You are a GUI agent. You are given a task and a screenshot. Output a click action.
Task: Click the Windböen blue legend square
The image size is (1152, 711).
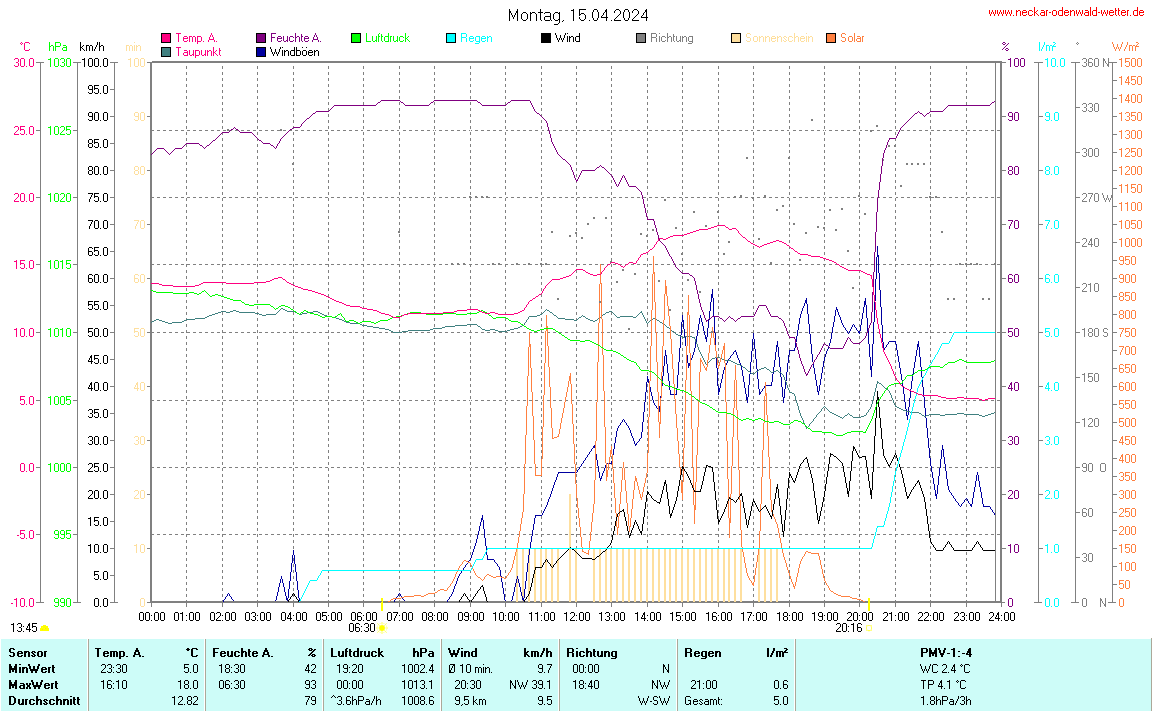click(261, 51)
